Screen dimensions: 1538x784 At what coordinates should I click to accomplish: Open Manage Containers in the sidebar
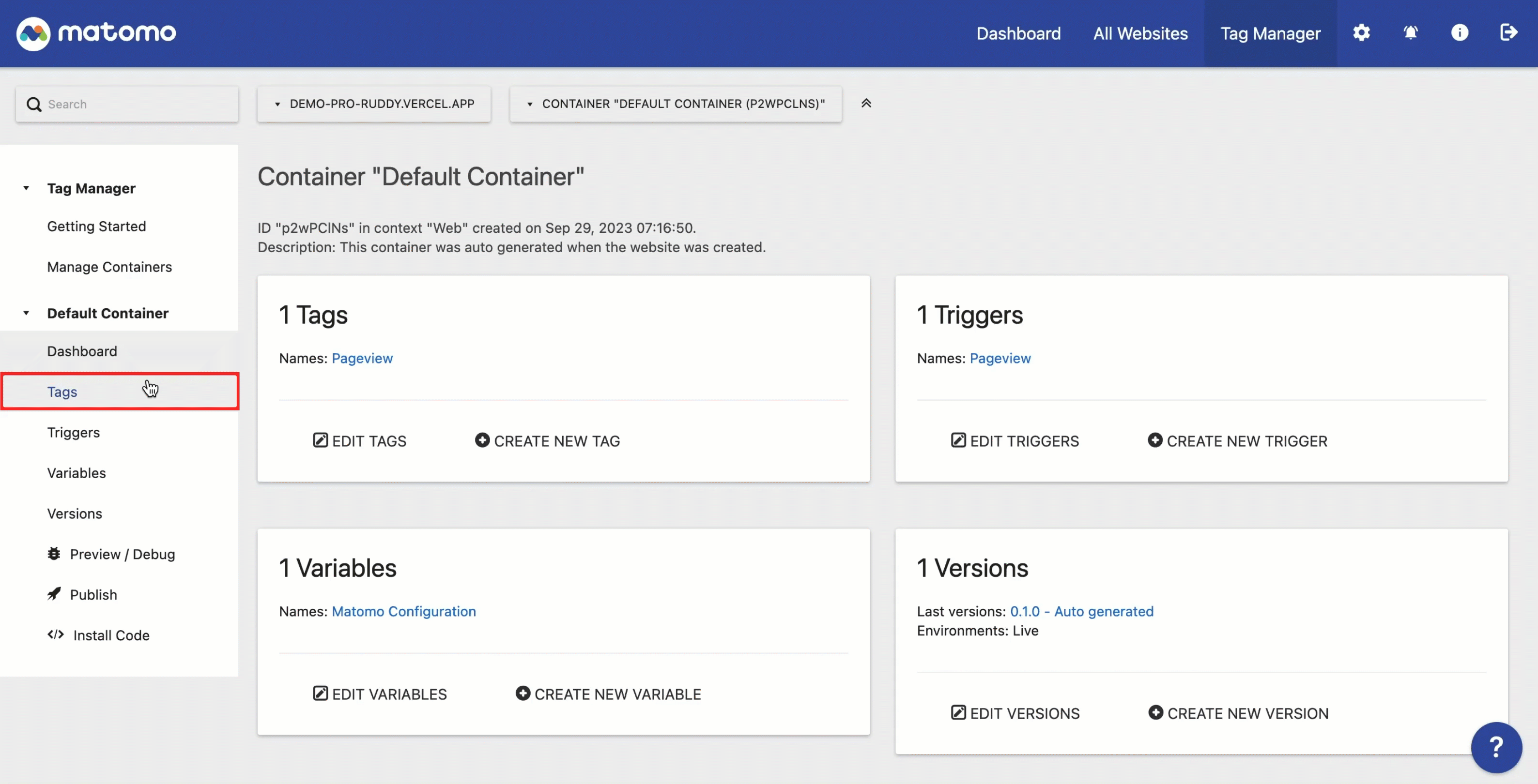pos(109,267)
